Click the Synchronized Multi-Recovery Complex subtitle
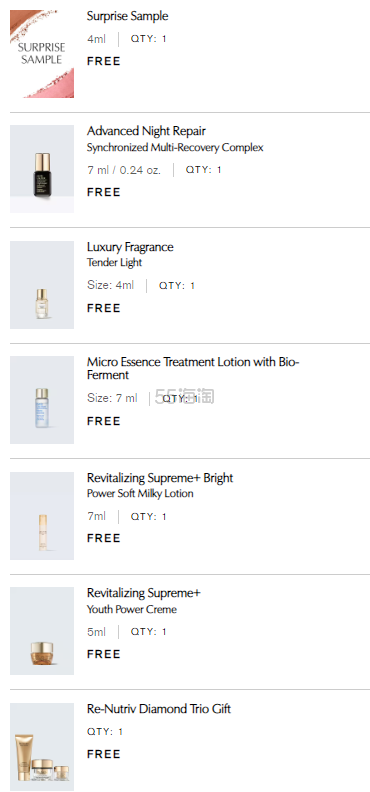 [175, 147]
